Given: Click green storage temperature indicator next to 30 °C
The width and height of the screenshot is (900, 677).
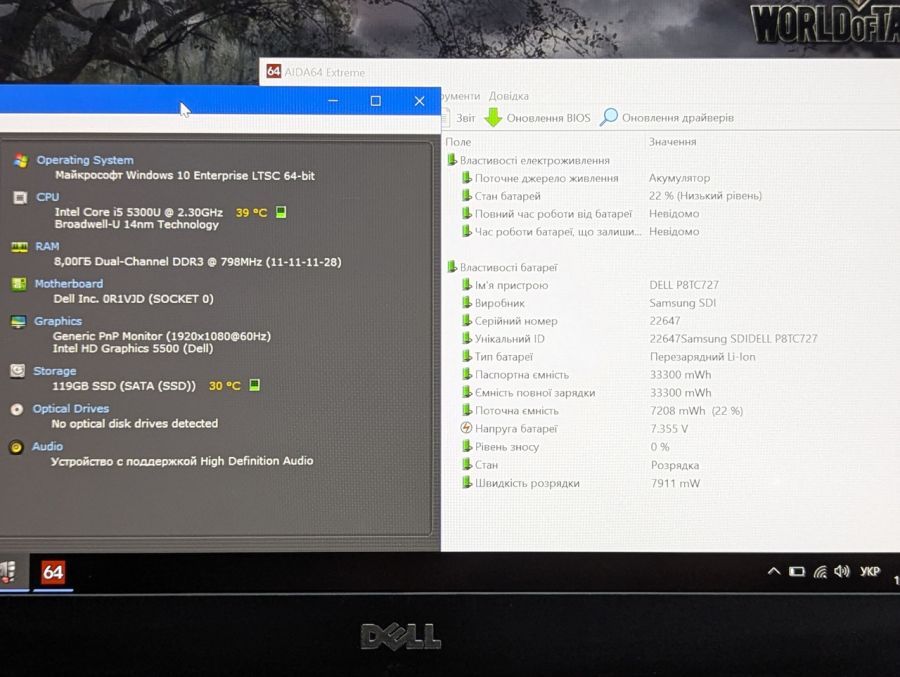Looking at the screenshot, I should 254,385.
